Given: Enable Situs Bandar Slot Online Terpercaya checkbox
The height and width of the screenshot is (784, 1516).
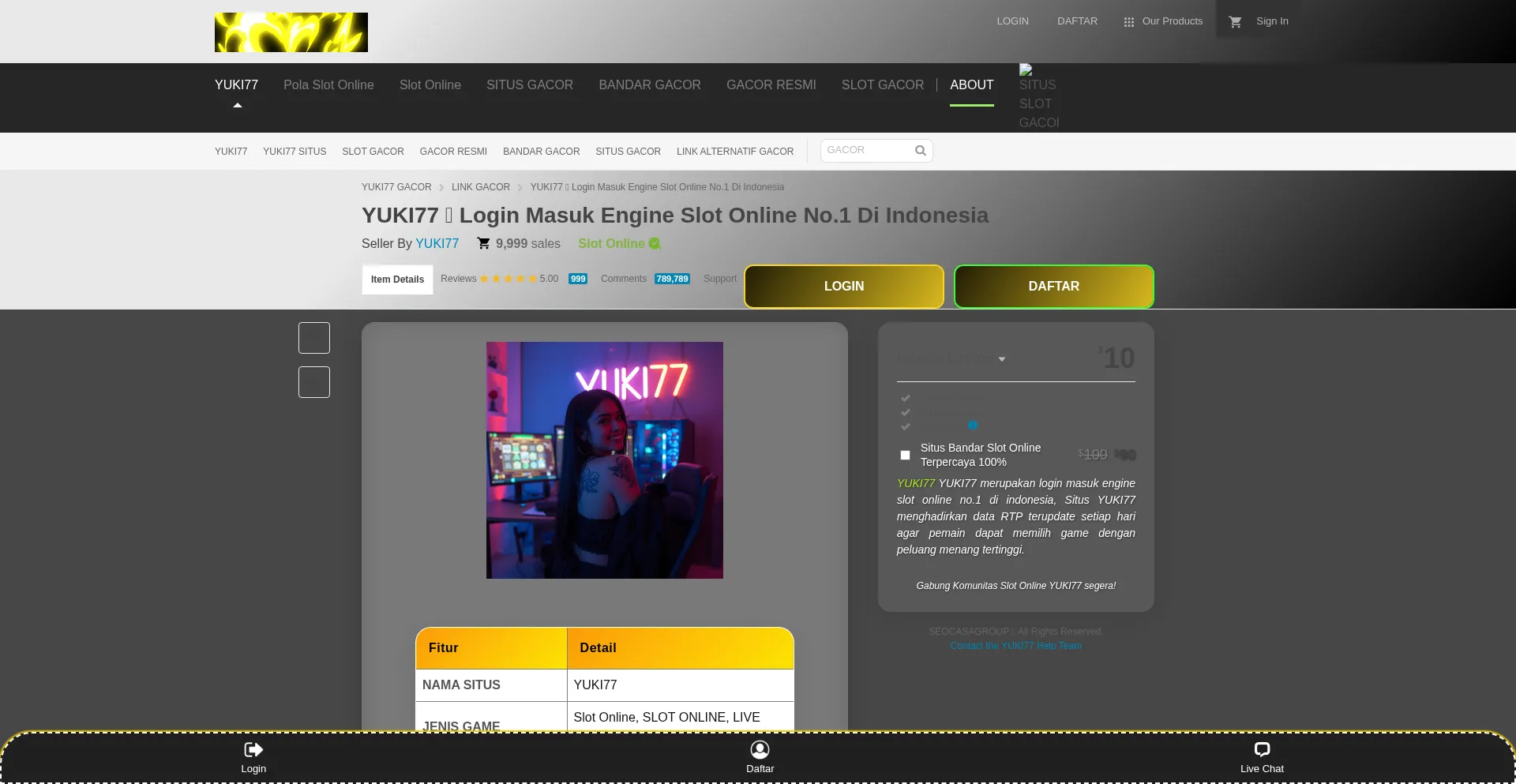Looking at the screenshot, I should [x=905, y=456].
